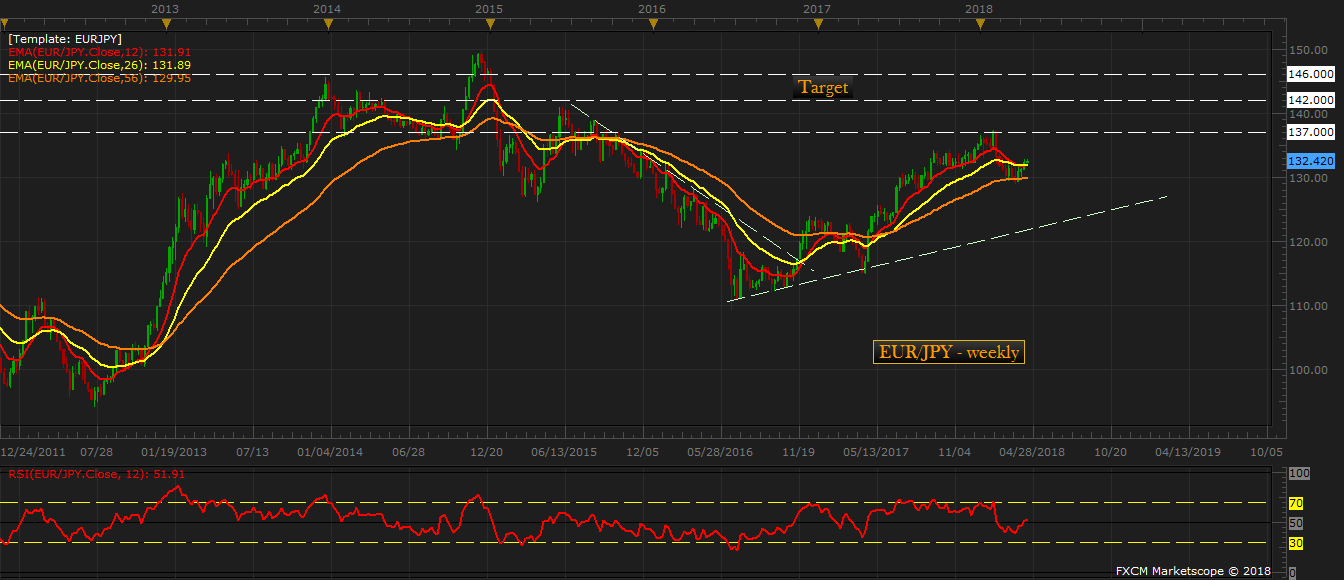This screenshot has height=580, width=1344.
Task: Select the yellow EMA 26 legend entry
Action: click(99, 64)
